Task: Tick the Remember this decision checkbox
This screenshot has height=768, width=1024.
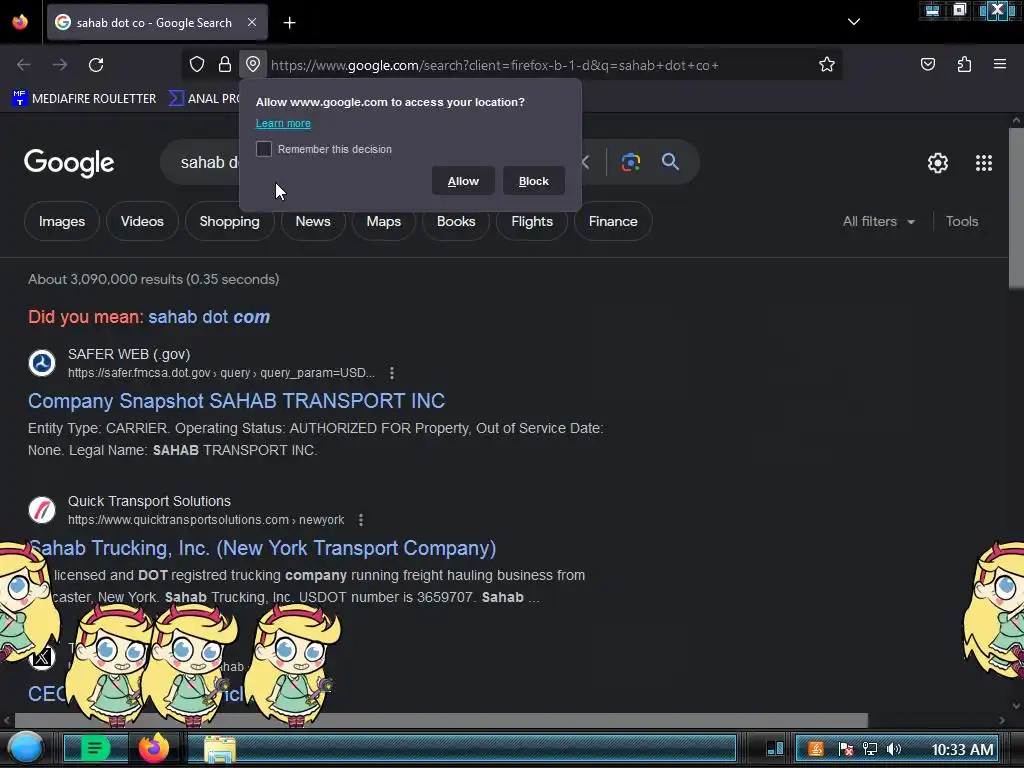Action: tap(264, 149)
